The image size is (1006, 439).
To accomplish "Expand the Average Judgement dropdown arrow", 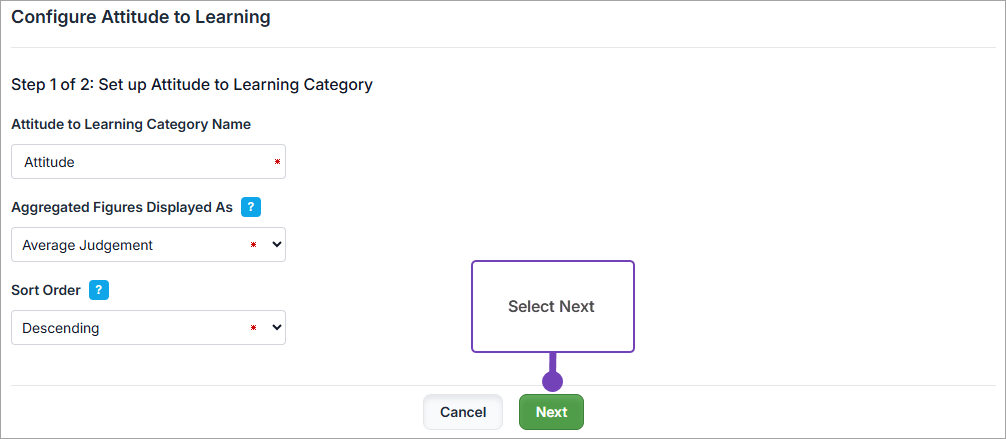I will tap(276, 244).
